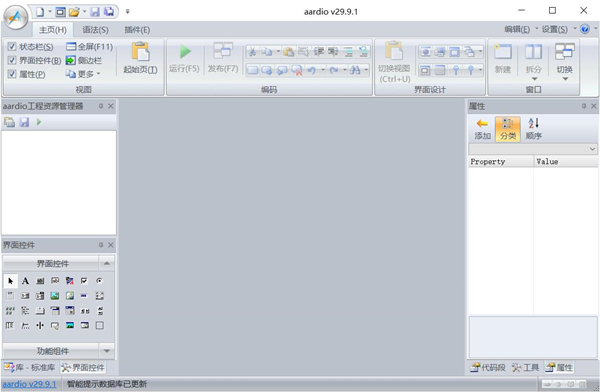This screenshot has width=600, height=392.
Task: Switch to the 代码段 bottom tab
Action: click(x=488, y=368)
